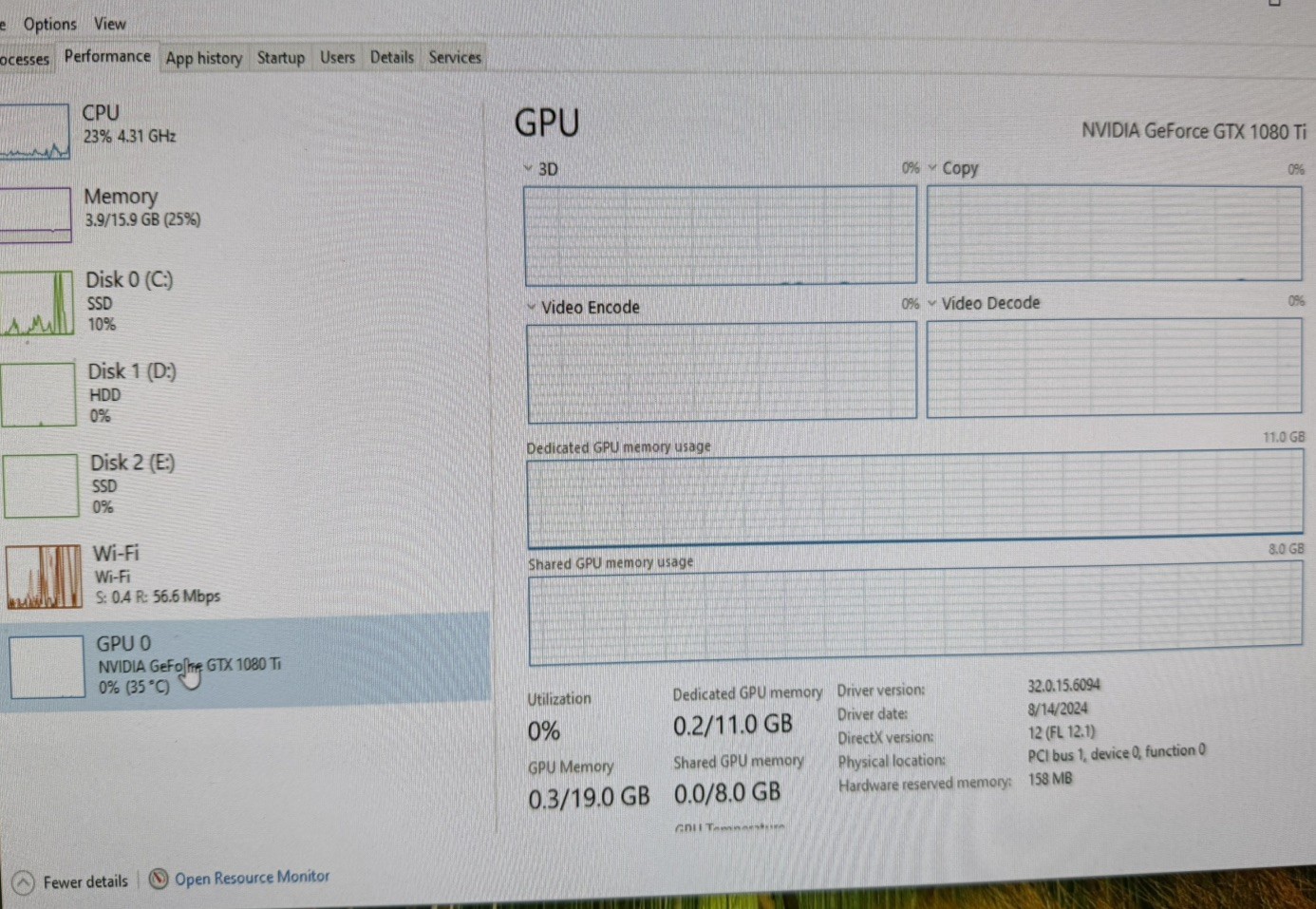Click the Wi-Fi 'S: 0.4 R: 56.6 Mbps' text
This screenshot has width=1316, height=909.
158,597
